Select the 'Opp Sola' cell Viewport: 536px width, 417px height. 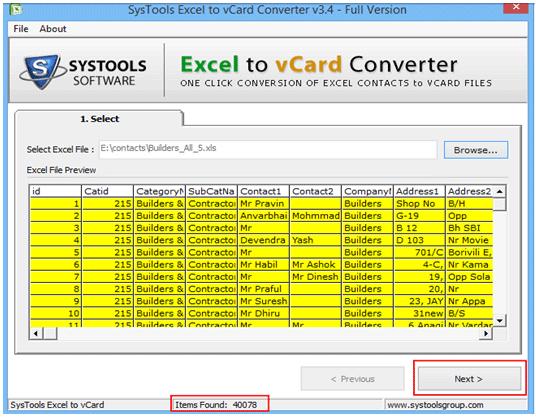coord(469,277)
